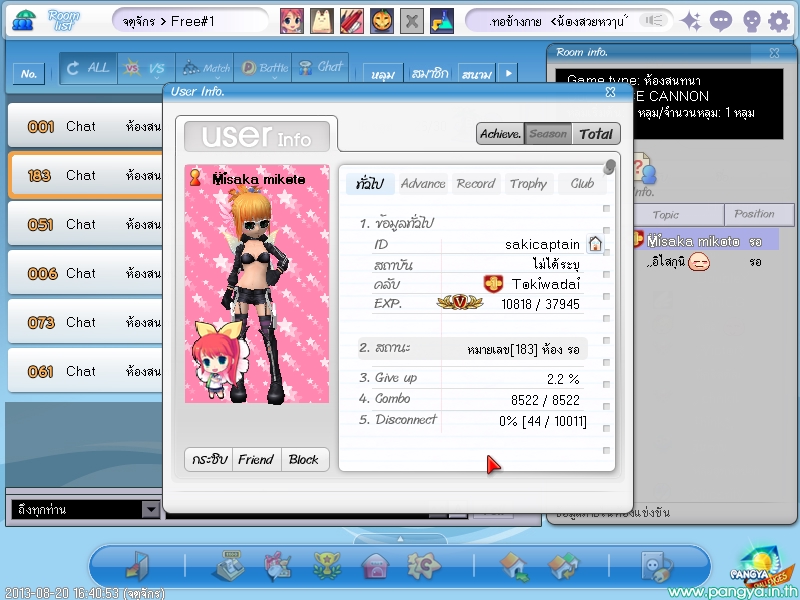Click the red-haired girl character slot

click(292, 21)
